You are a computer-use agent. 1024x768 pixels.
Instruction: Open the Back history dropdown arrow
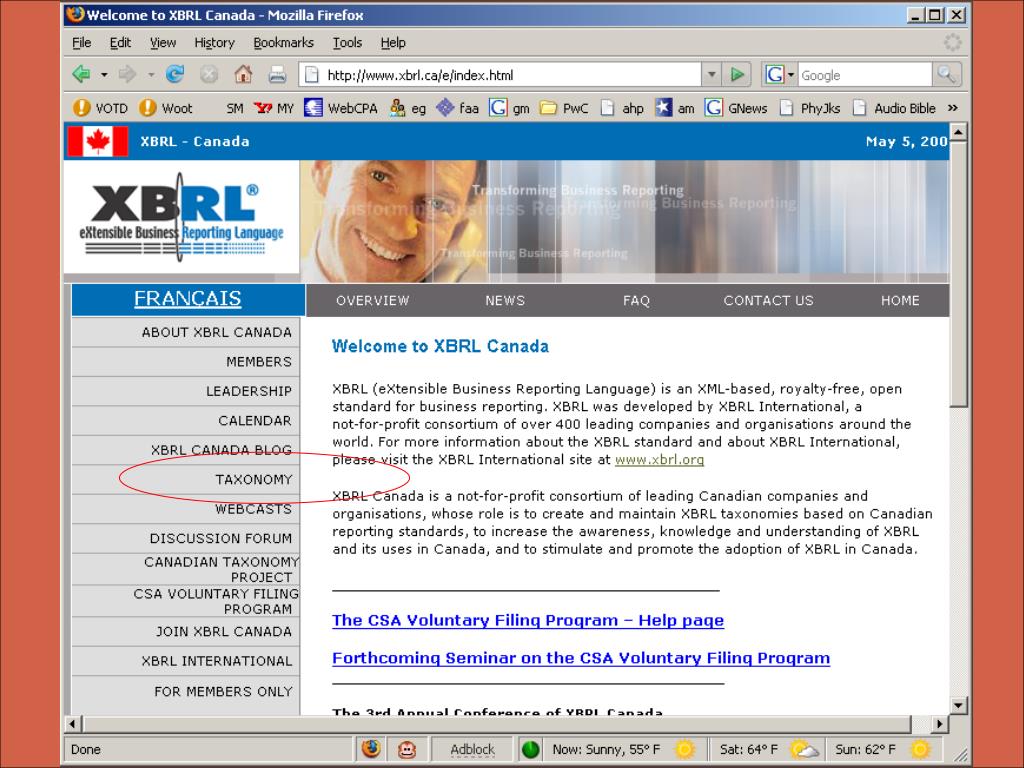[x=104, y=74]
